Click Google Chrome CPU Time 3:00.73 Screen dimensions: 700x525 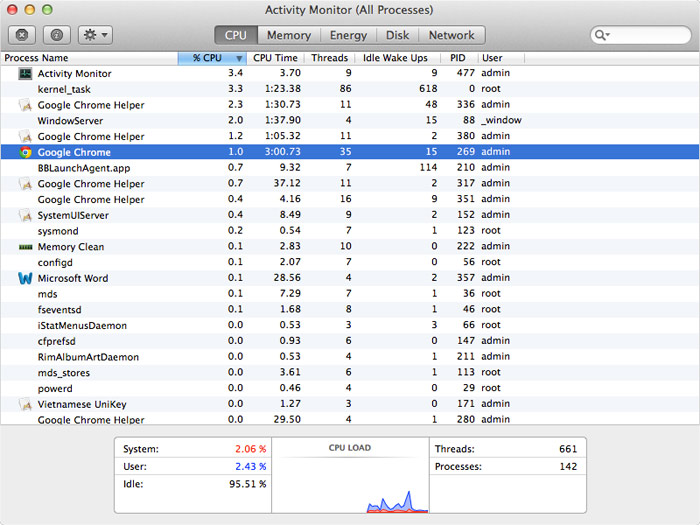tap(283, 152)
